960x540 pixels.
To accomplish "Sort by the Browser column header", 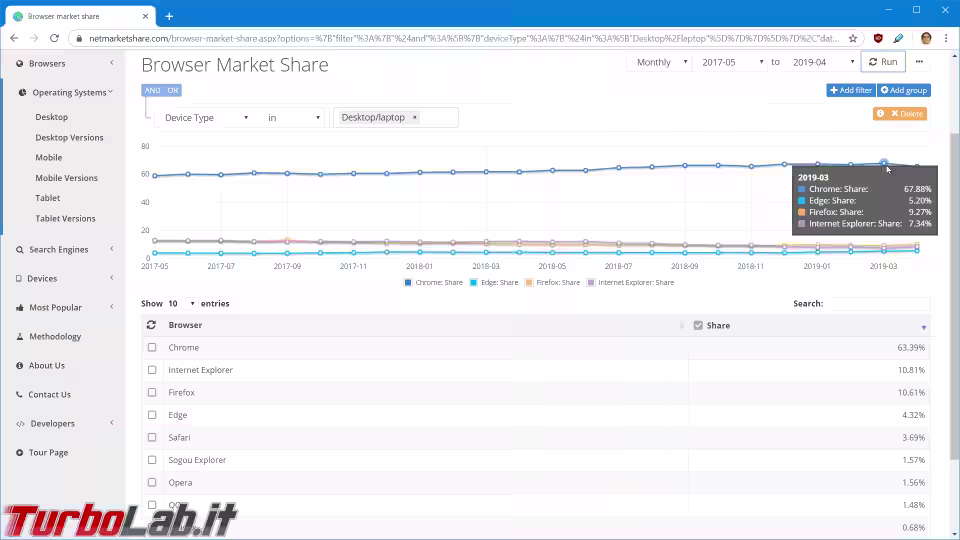I will point(185,325).
